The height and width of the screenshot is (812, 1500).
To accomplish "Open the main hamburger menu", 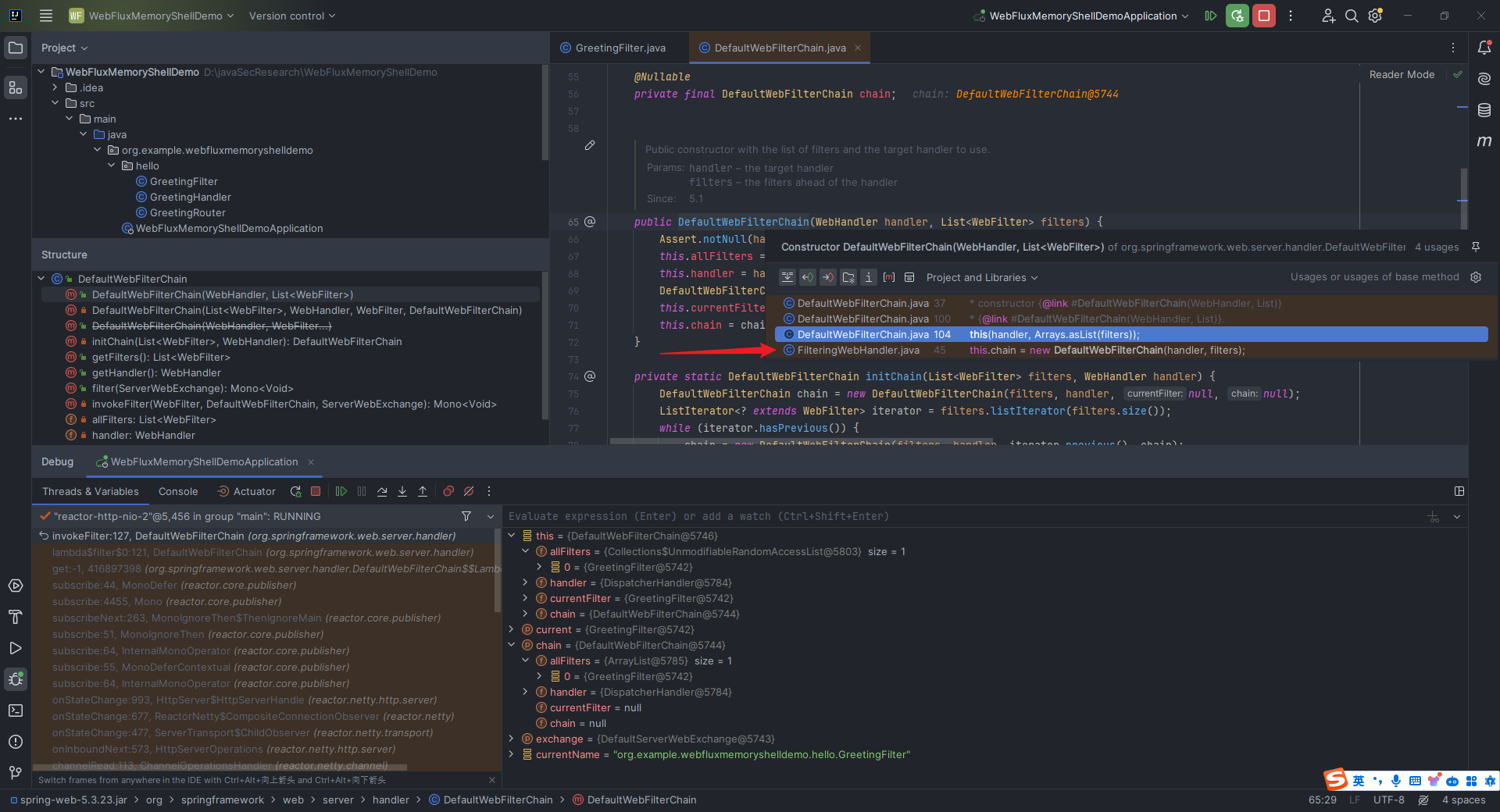I will (x=46, y=16).
